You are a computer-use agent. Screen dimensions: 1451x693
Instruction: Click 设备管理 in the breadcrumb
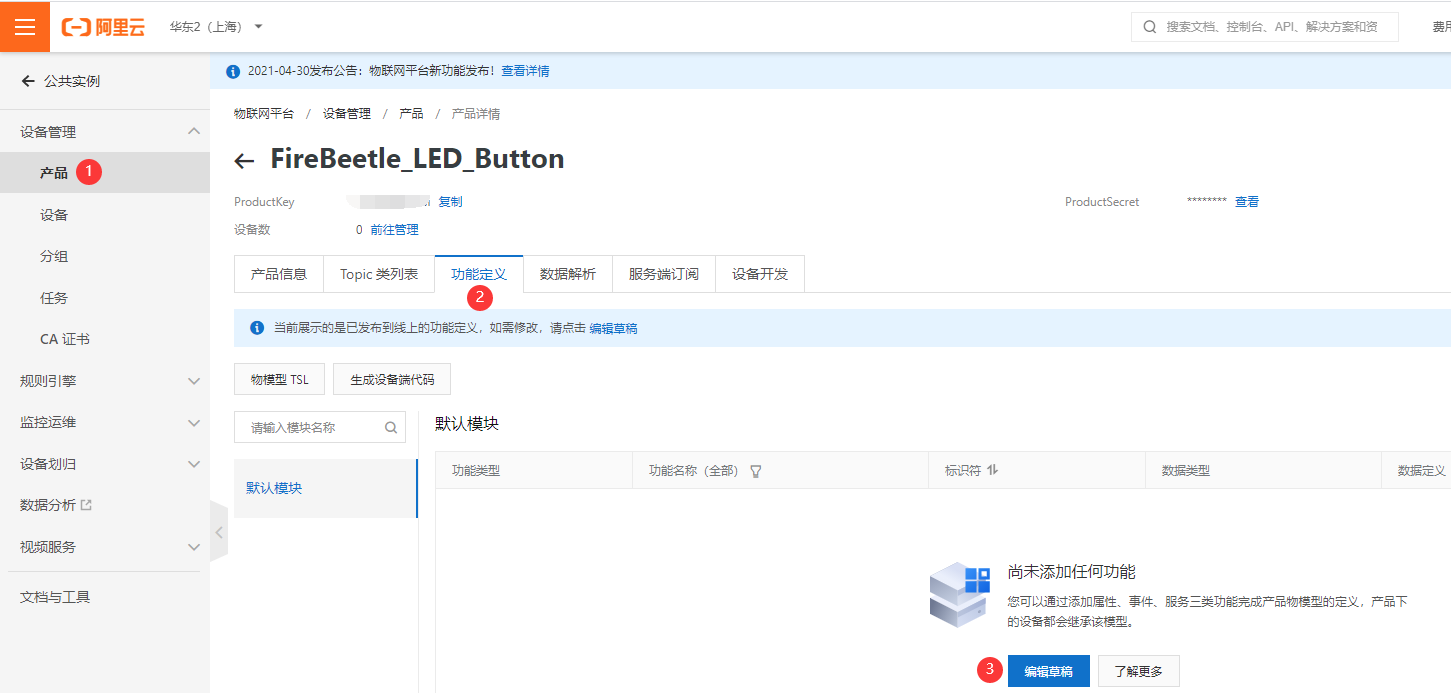click(347, 114)
